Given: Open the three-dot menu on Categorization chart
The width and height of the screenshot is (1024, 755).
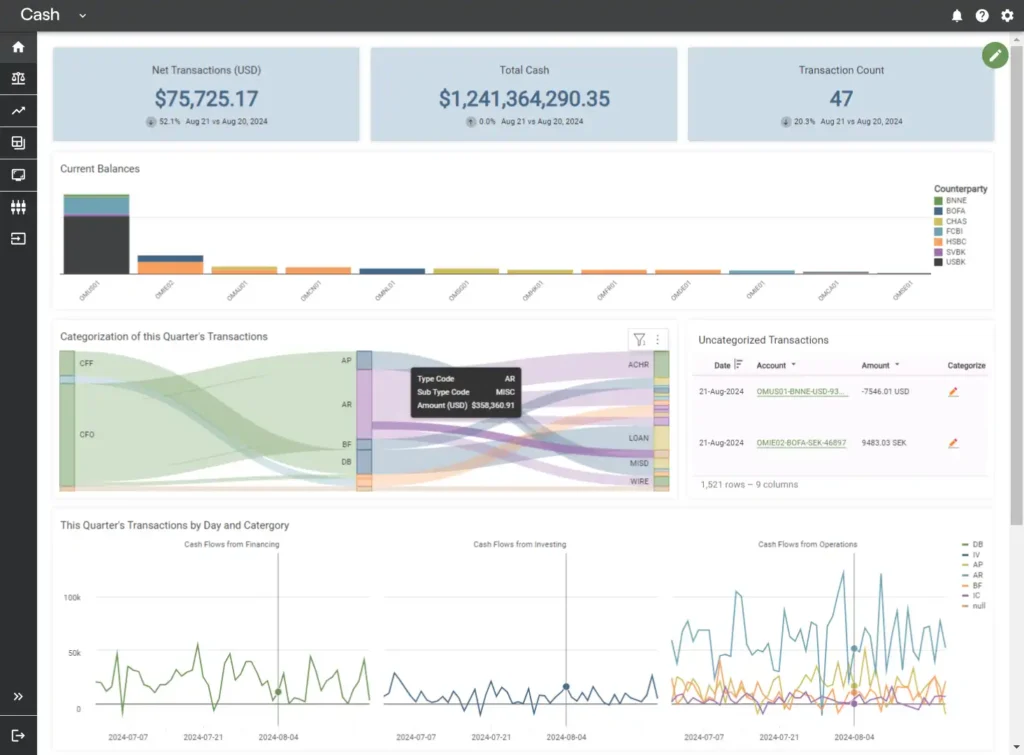Looking at the screenshot, I should click(658, 340).
